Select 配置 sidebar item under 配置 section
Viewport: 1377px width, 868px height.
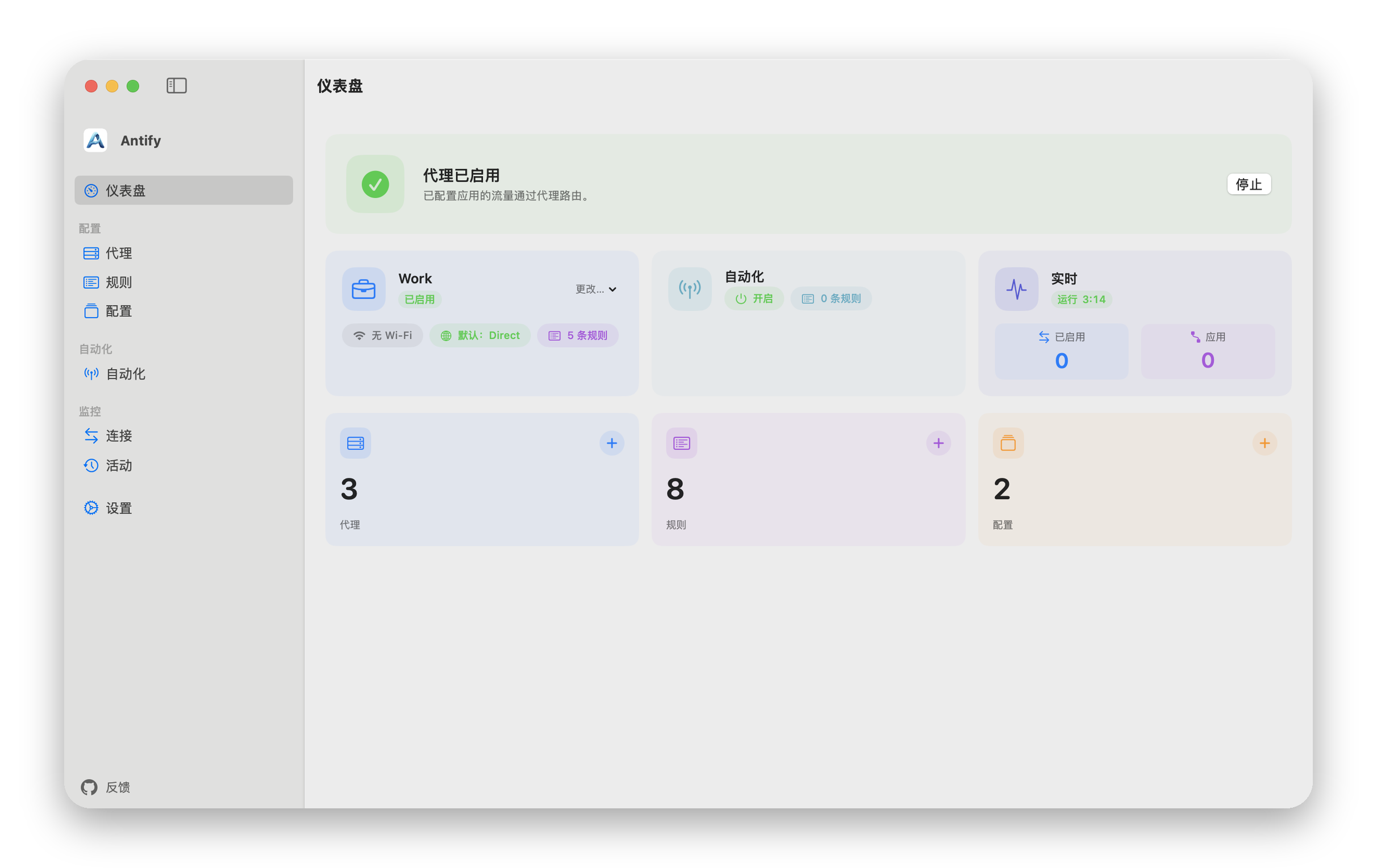183,311
